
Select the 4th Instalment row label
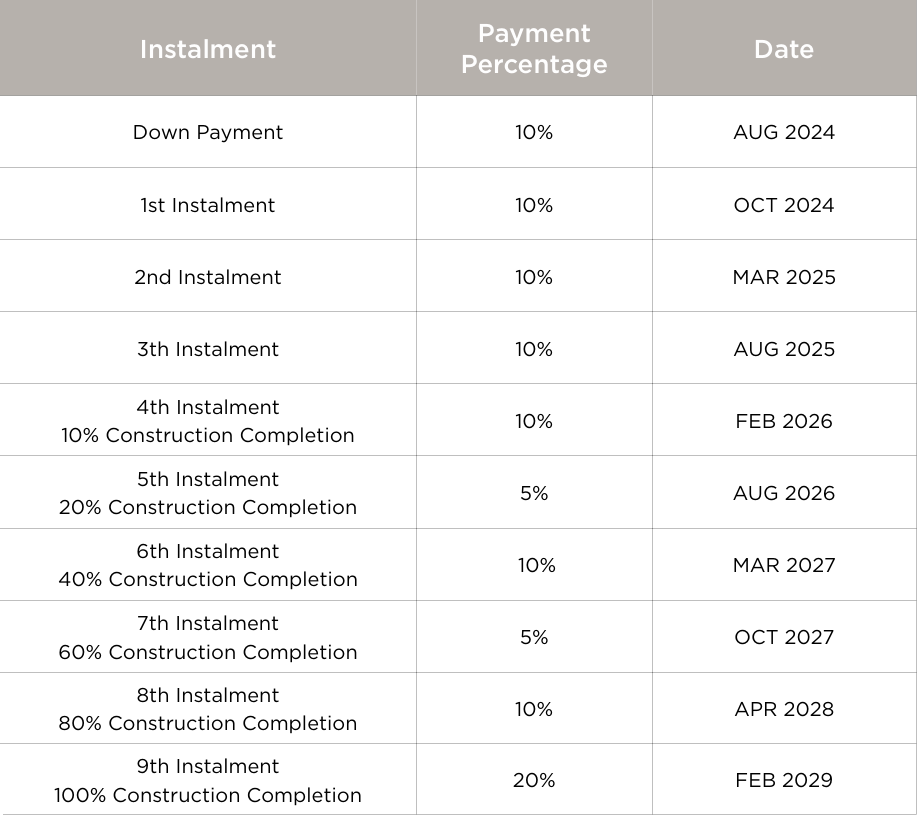pyautogui.click(x=208, y=407)
